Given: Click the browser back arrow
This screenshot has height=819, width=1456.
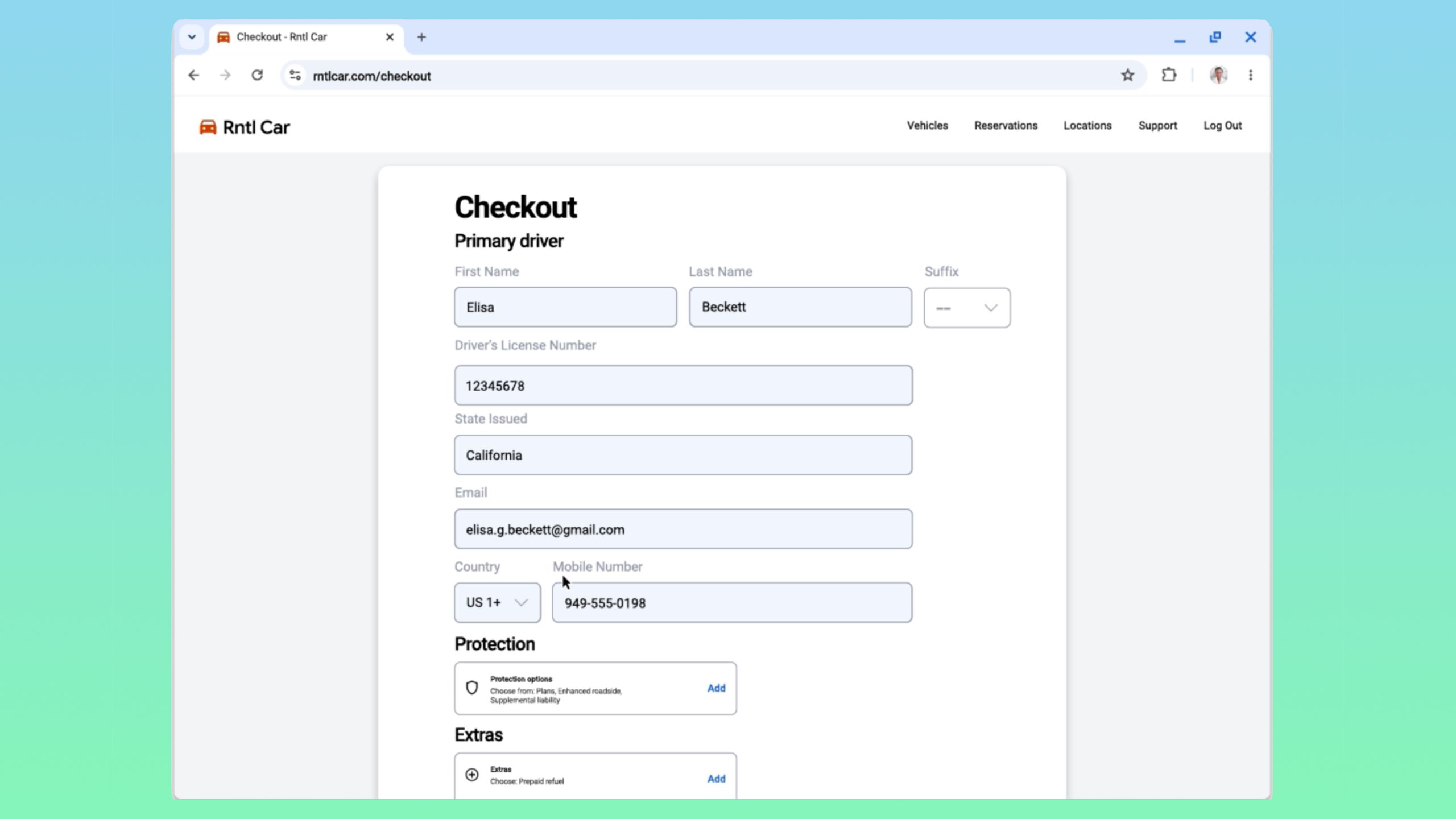Looking at the screenshot, I should point(194,75).
